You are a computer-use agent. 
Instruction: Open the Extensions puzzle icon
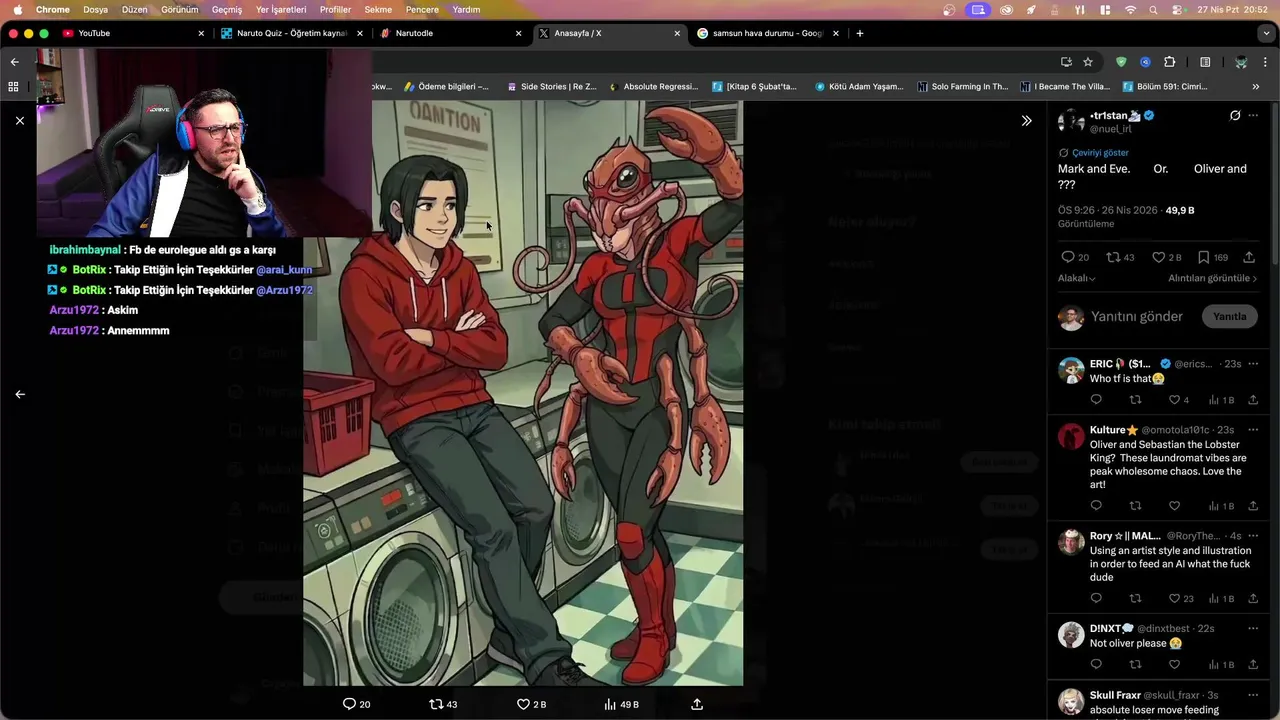(x=1169, y=62)
